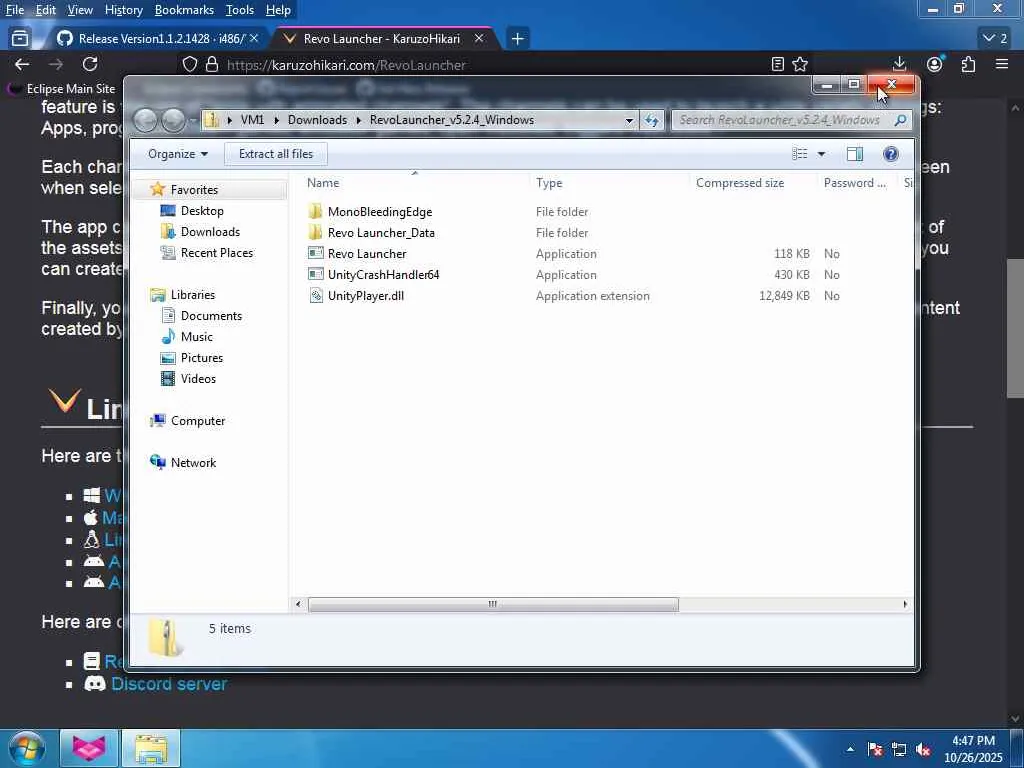1024x768 pixels.
Task: Open the Firefox View icon at tab strip left
Action: click(20, 39)
